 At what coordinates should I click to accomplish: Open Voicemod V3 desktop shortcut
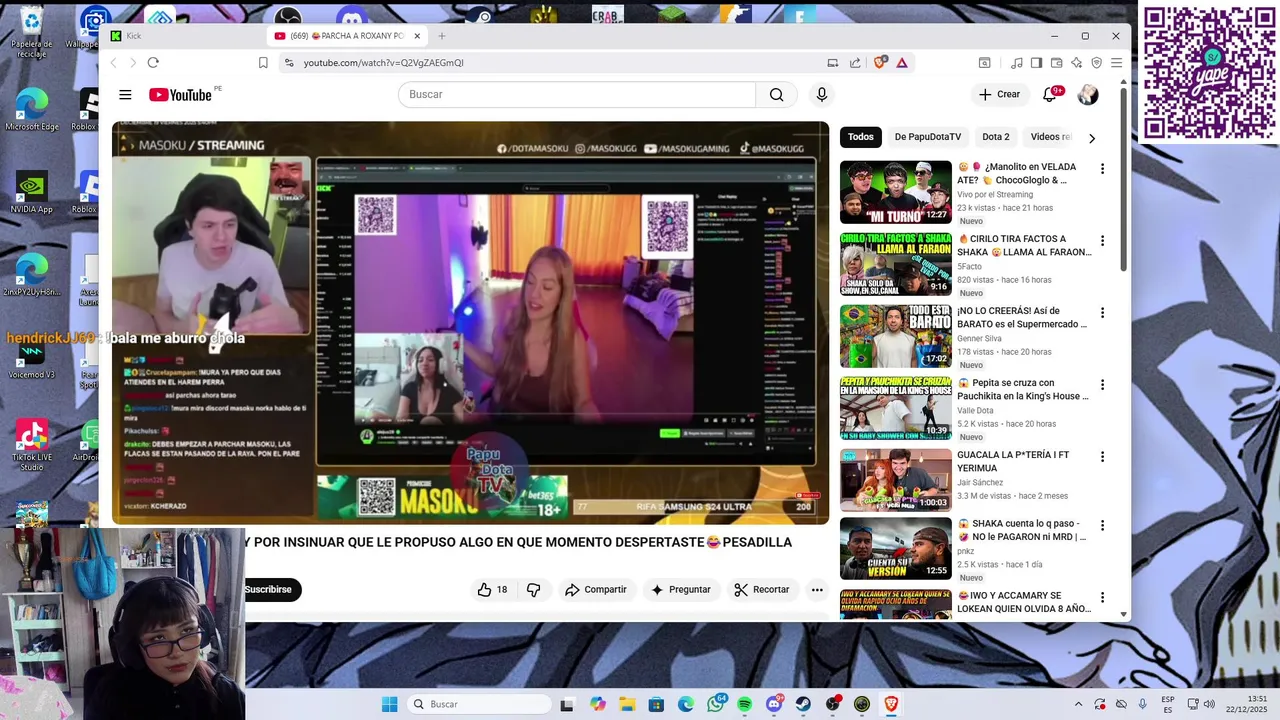point(32,358)
